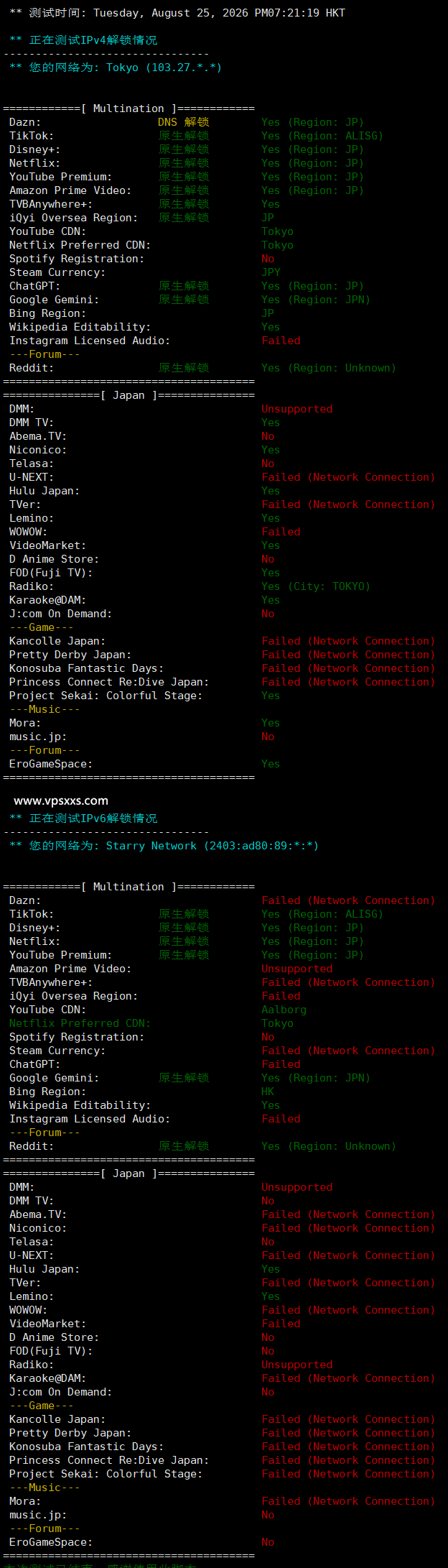Click 'Failed (Network Connection)' beside Karaoke@DAM
Viewport: 448px width, 1568px height.
348,1378
